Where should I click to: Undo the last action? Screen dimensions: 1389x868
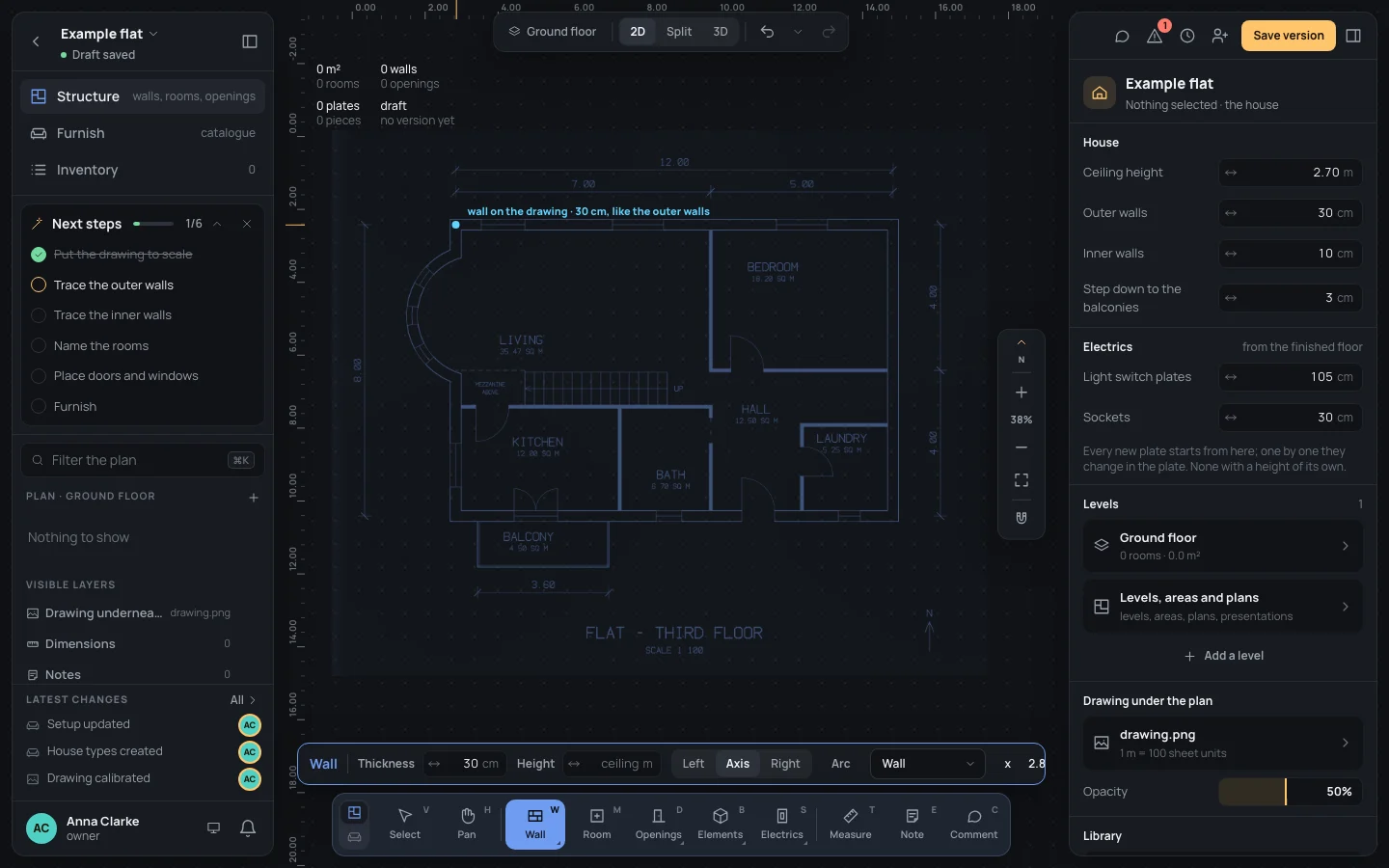click(x=767, y=32)
